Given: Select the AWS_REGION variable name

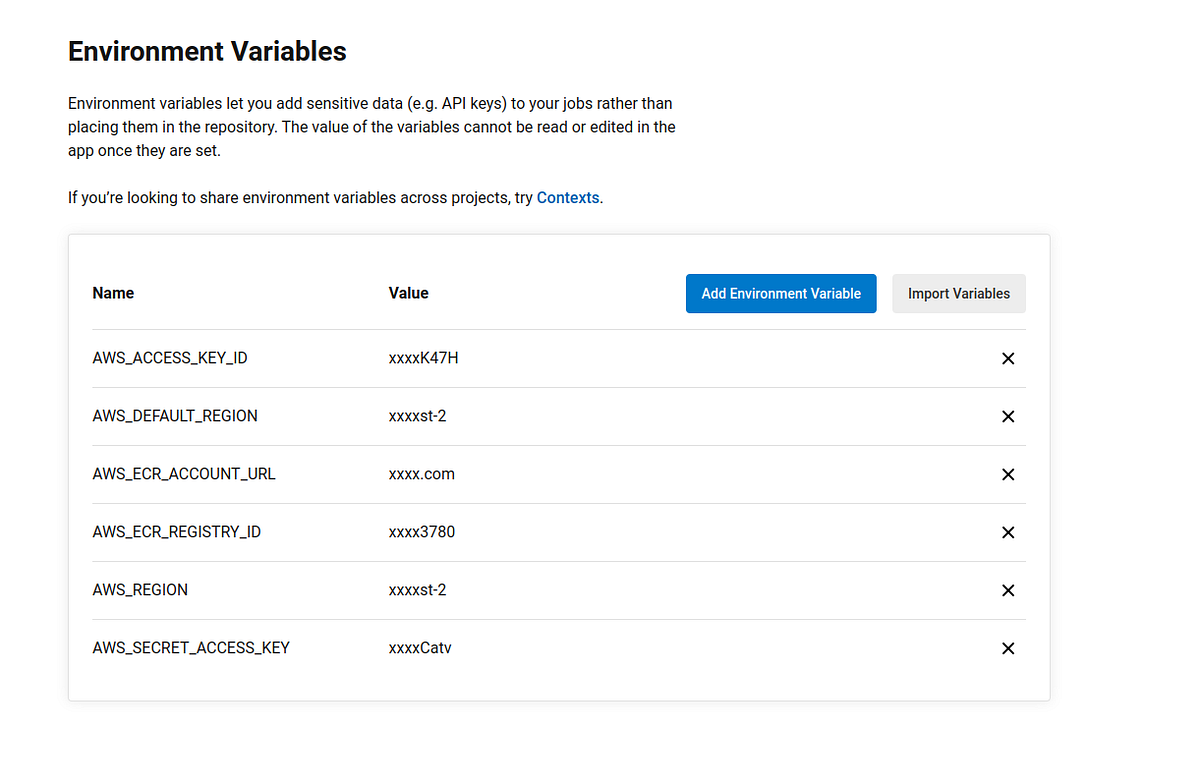Looking at the screenshot, I should coord(140,590).
